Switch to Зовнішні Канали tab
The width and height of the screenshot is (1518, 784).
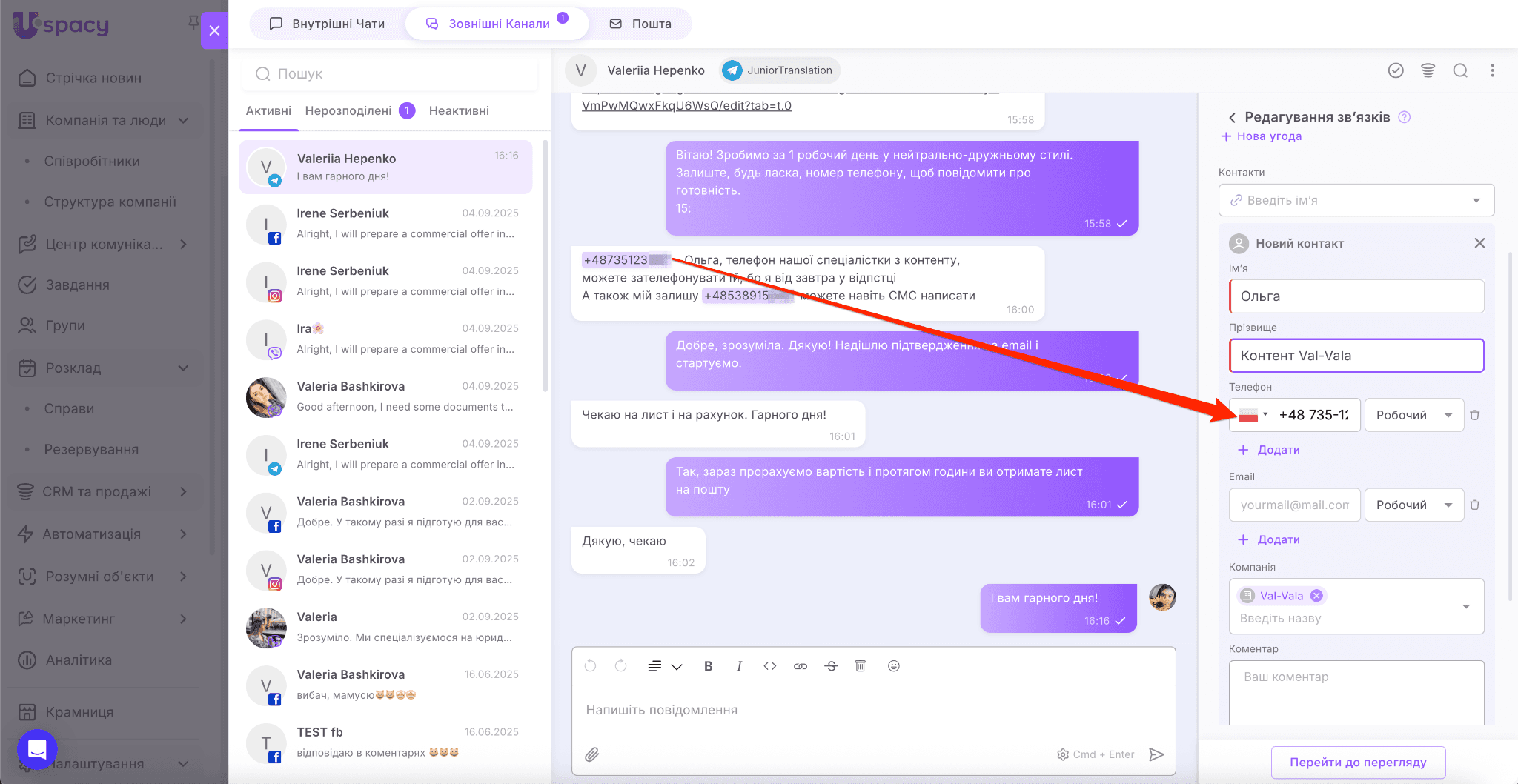pos(497,24)
